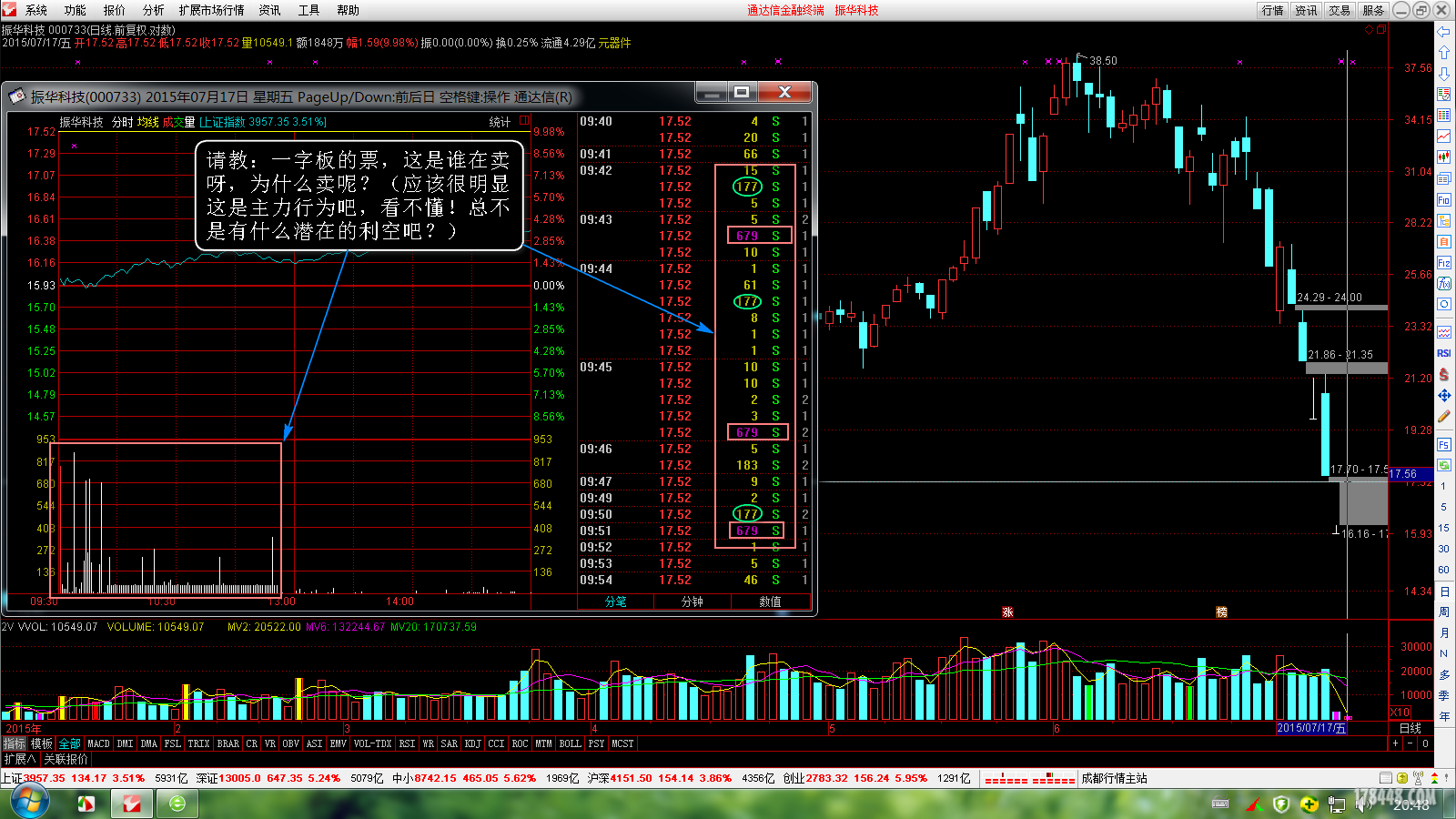Click the 成都行情主站 status label
This screenshot has width=1456, height=819.
coord(1114,778)
